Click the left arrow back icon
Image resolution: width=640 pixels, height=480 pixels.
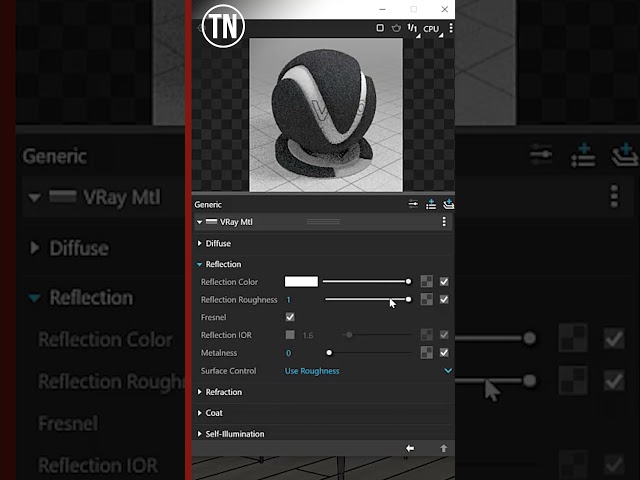[410, 449]
